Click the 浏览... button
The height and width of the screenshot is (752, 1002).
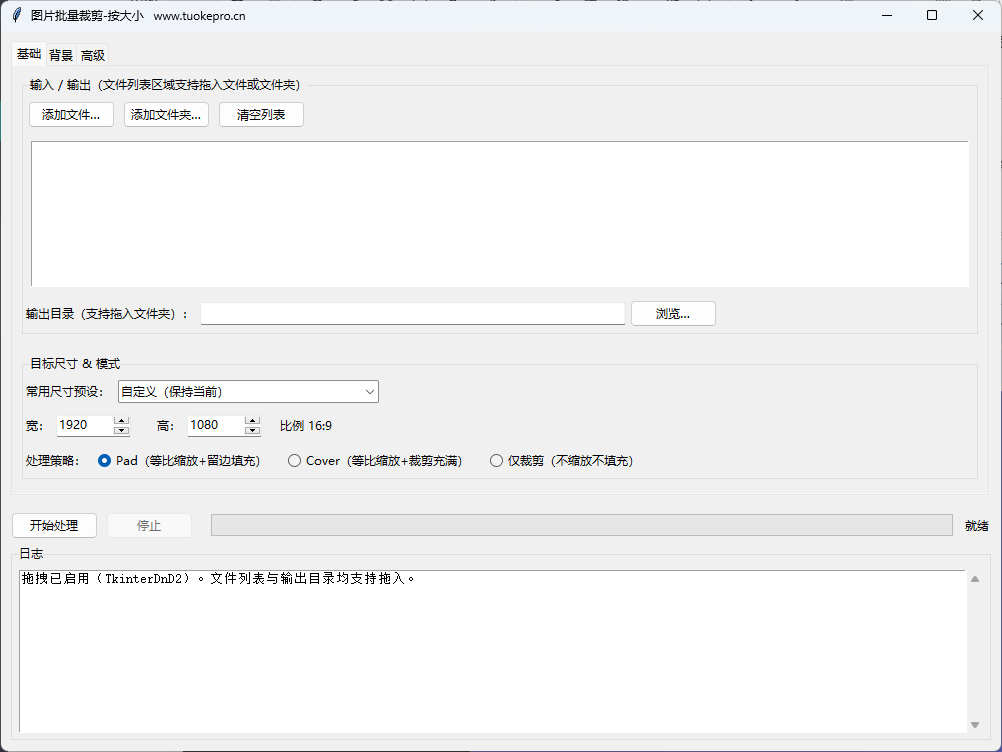tap(673, 314)
